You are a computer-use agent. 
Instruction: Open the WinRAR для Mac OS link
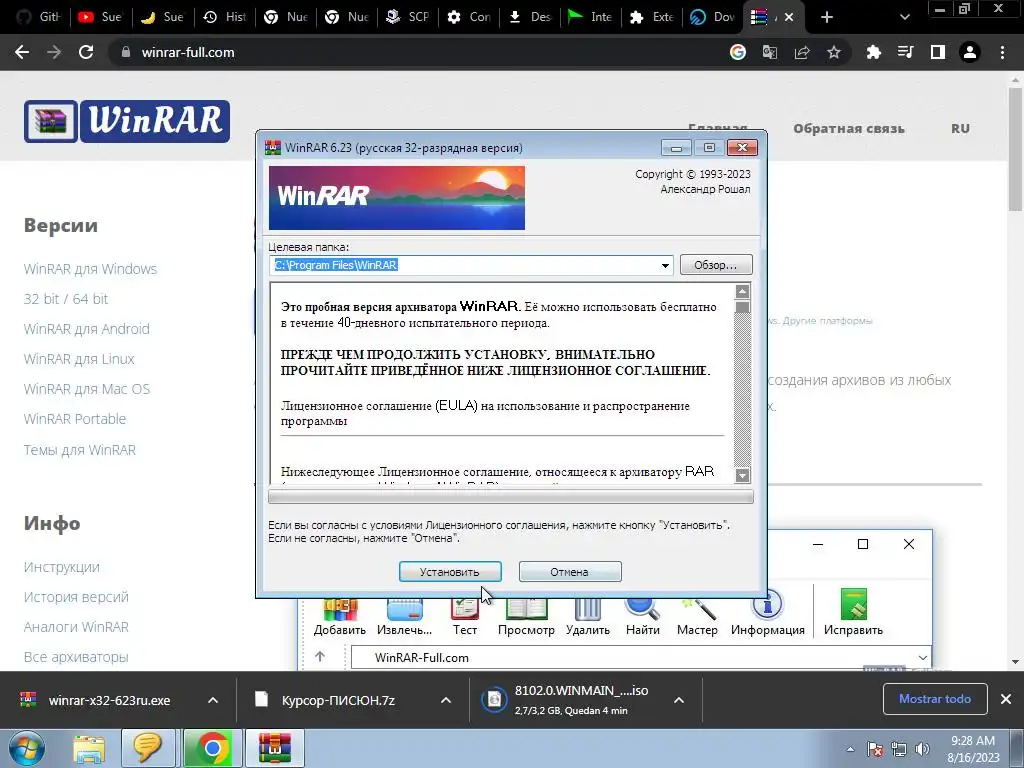[87, 389]
